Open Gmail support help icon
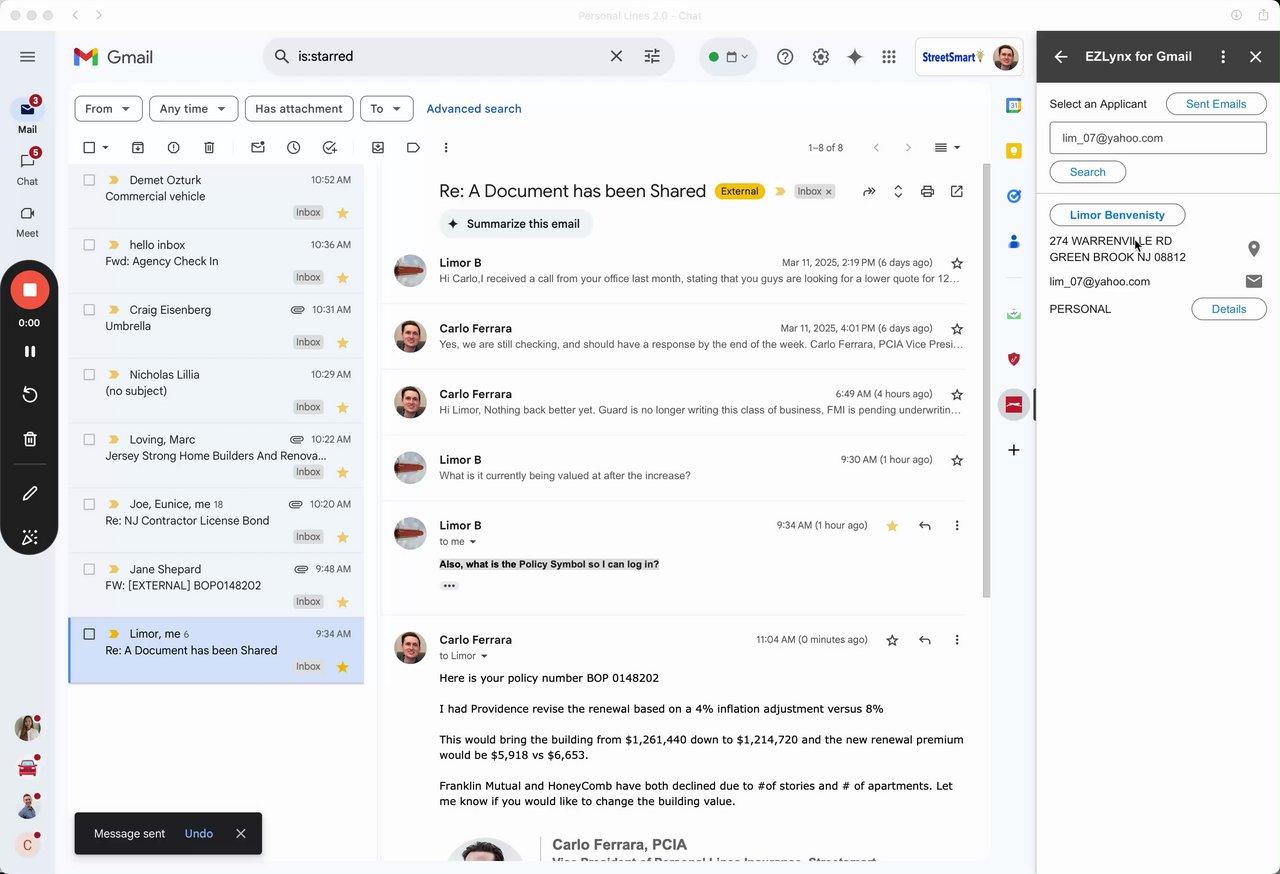This screenshot has height=874, width=1280. [x=785, y=57]
